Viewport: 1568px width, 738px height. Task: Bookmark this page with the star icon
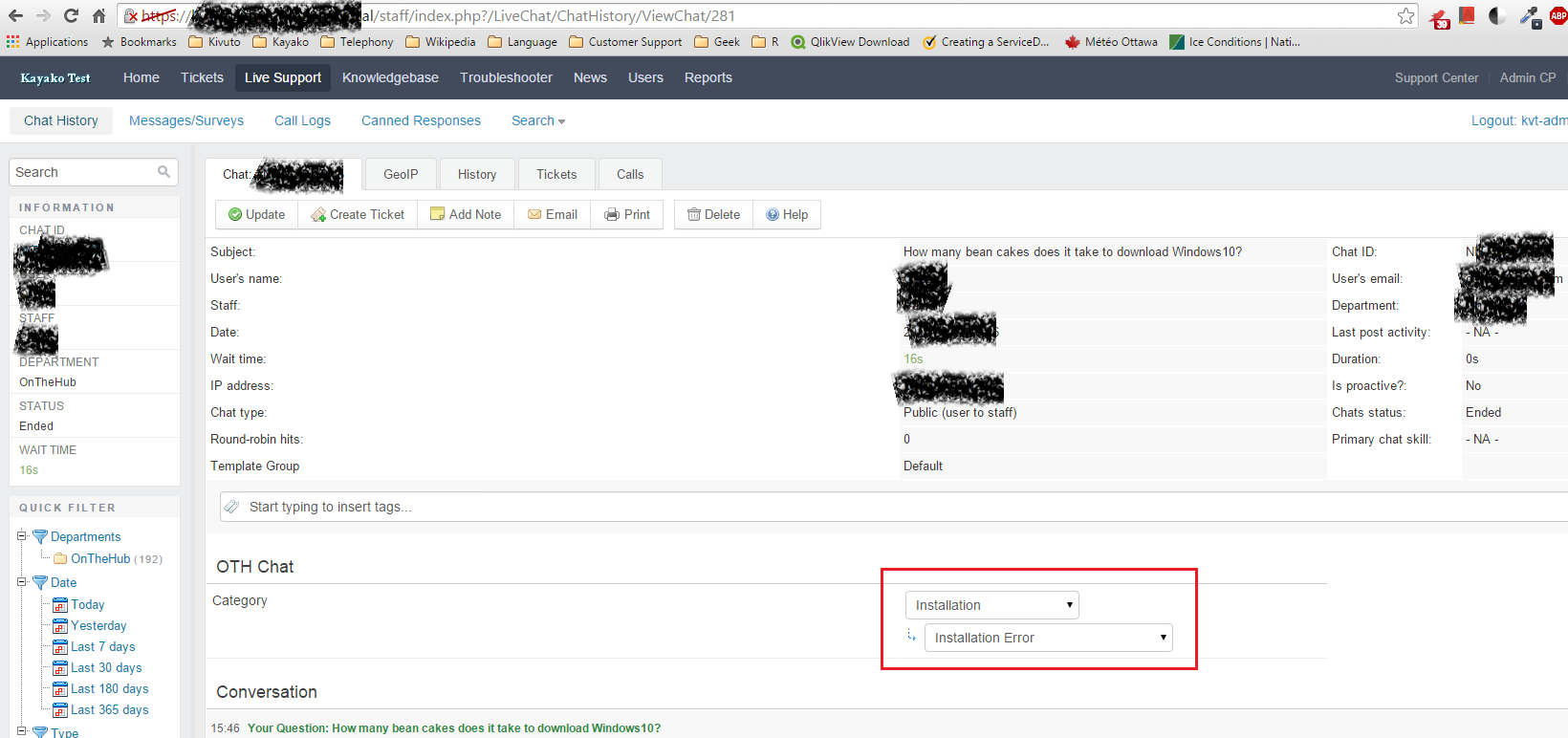pos(1405,15)
